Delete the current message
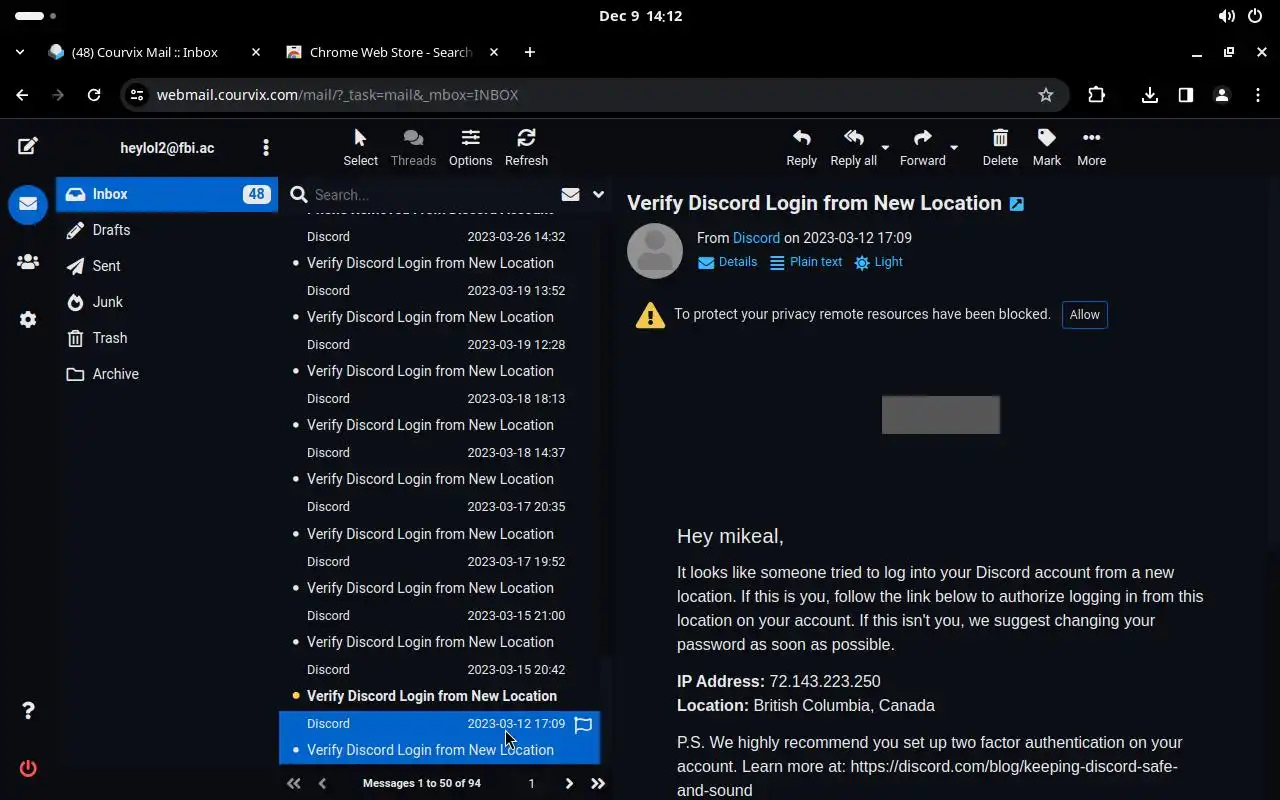This screenshot has width=1280, height=800. 1000,147
